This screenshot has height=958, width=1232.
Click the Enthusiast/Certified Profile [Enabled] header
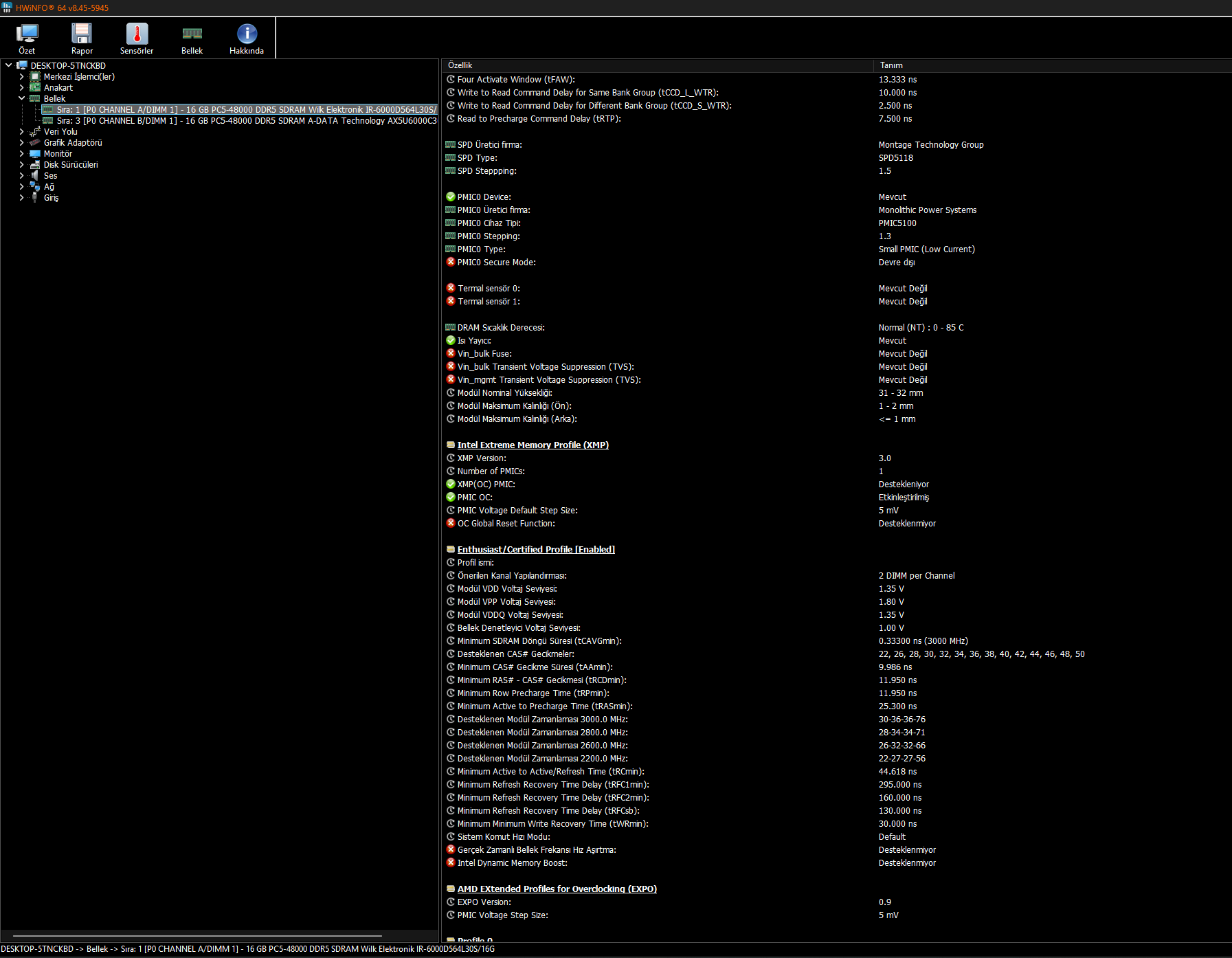coord(536,549)
